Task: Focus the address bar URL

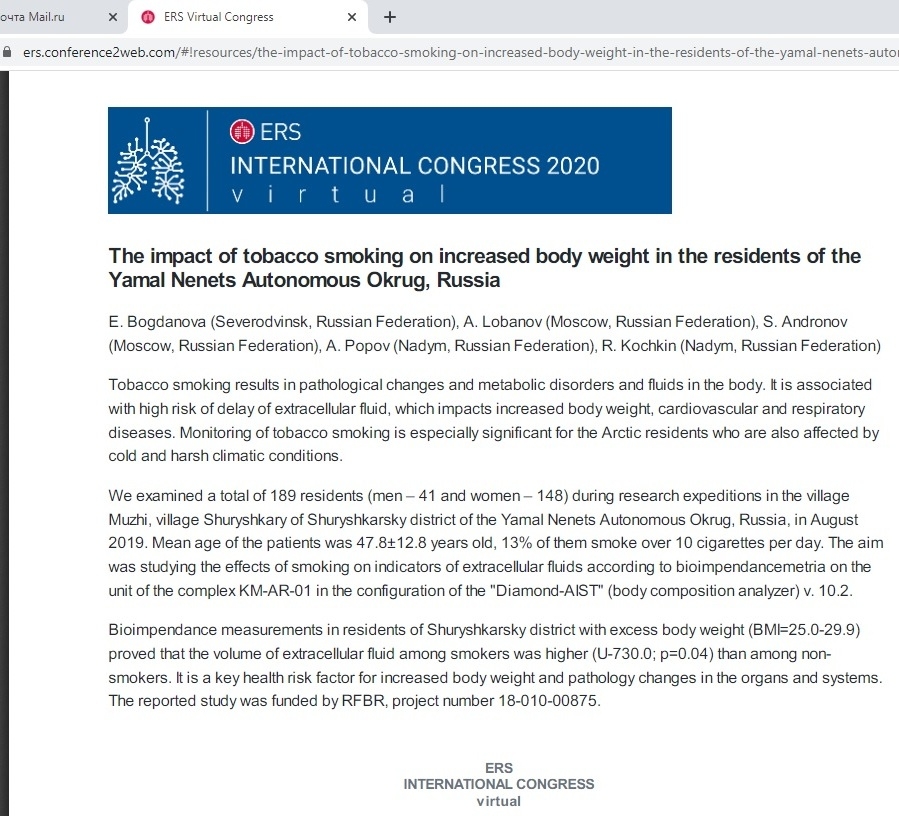Action: (460, 53)
